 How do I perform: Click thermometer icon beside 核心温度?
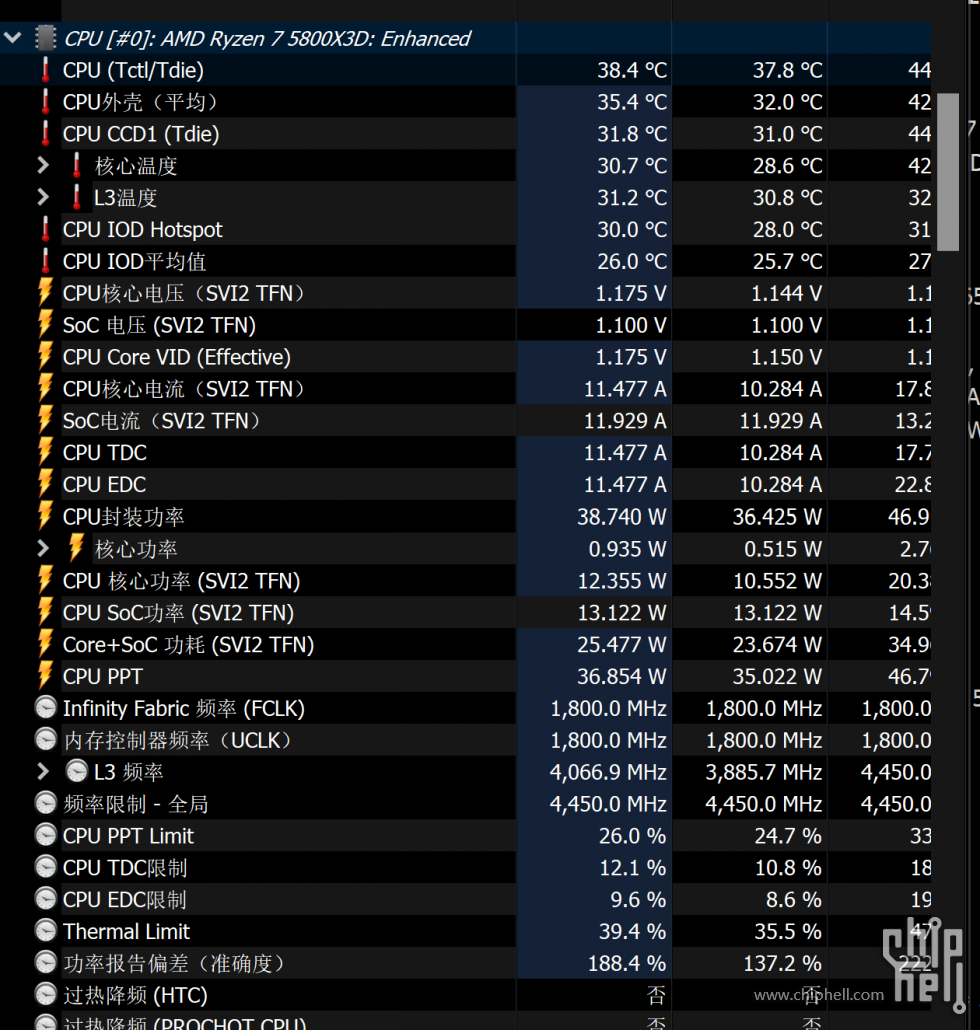point(77,165)
